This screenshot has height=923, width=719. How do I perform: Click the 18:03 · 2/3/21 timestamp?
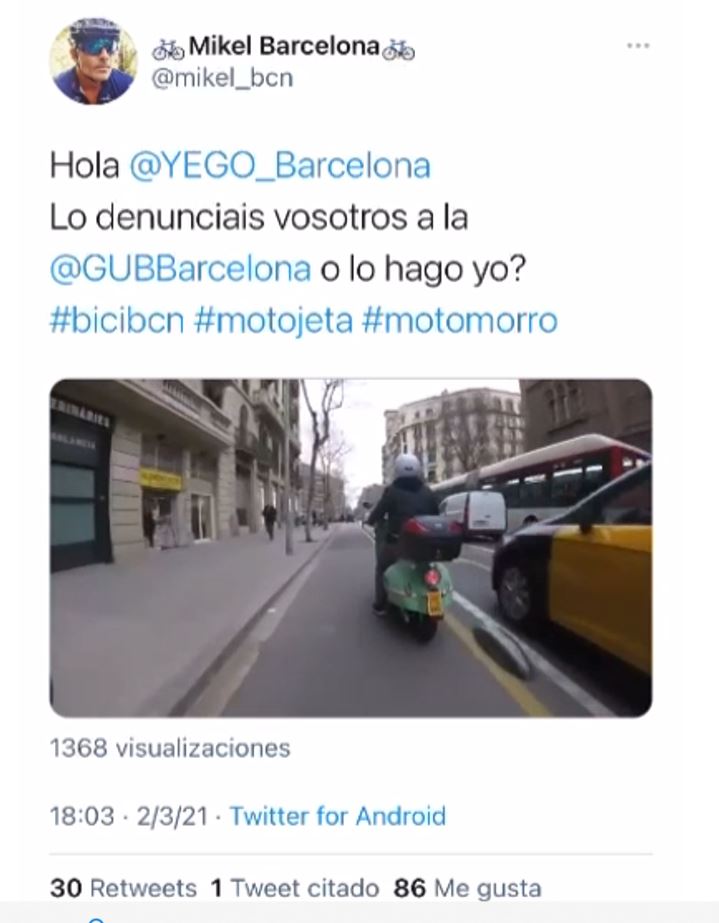click(x=129, y=816)
